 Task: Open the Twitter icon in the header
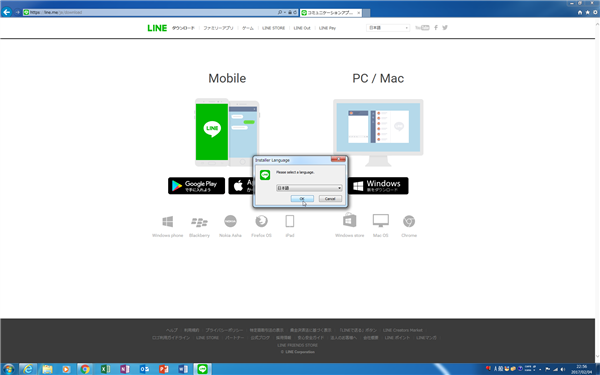445,28
